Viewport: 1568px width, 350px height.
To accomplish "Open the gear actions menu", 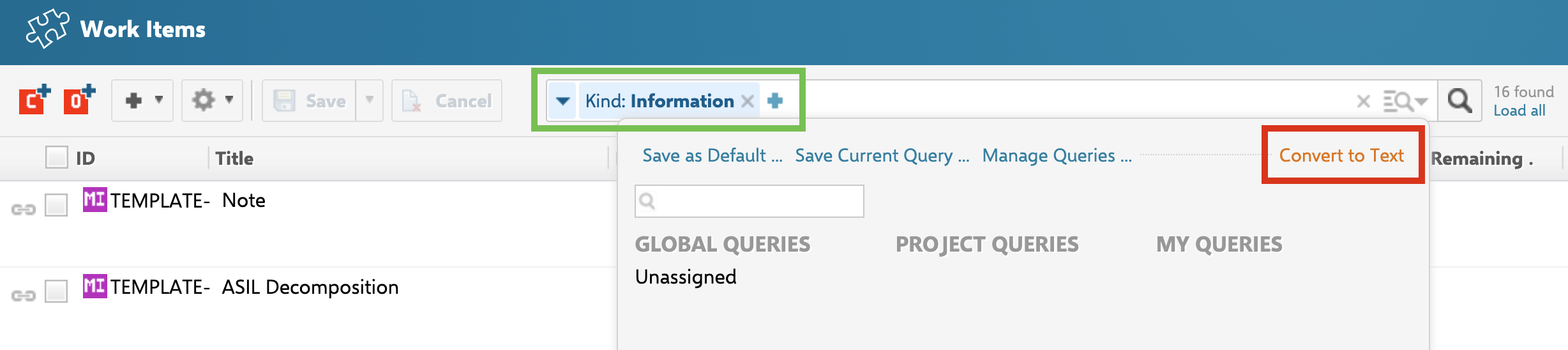I will (x=212, y=100).
